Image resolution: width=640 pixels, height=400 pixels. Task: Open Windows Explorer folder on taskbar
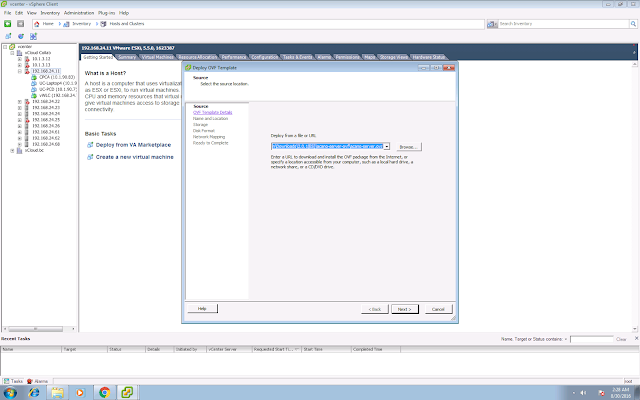coord(57,393)
